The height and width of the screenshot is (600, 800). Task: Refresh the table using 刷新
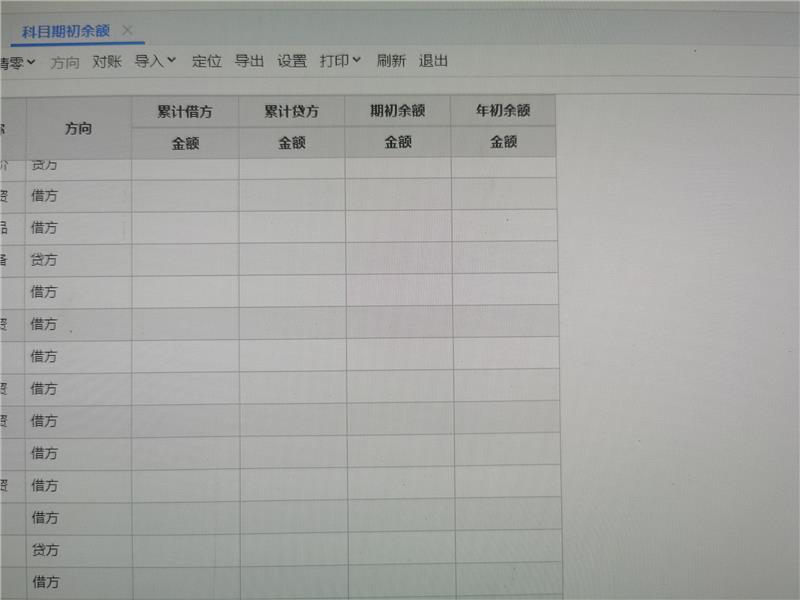391,61
